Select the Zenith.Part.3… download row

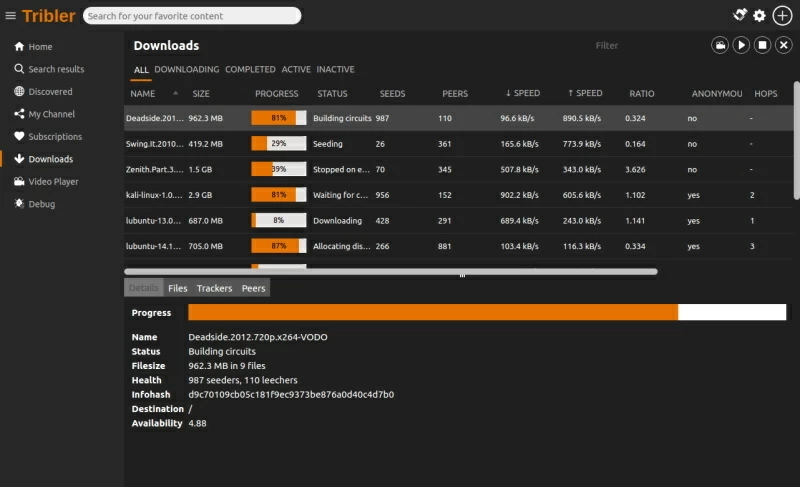click(459, 169)
